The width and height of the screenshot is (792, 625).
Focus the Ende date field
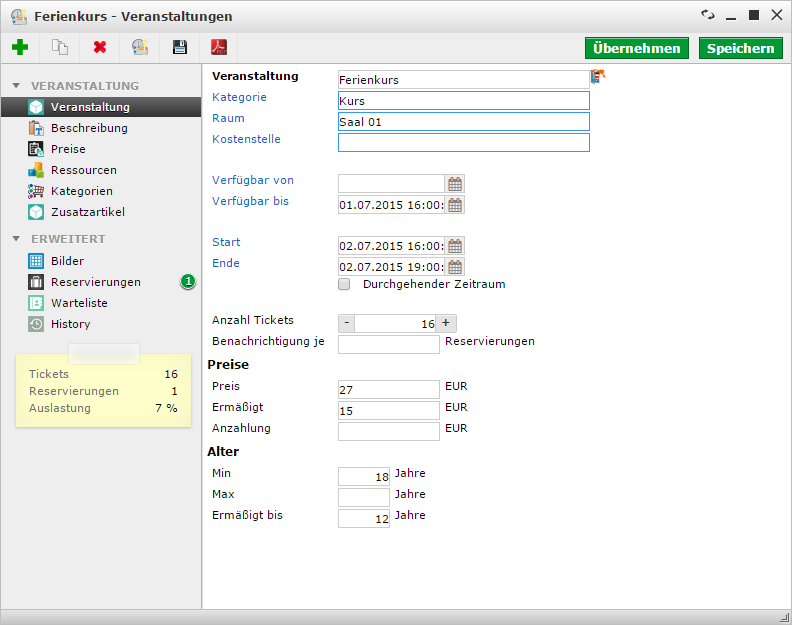[391, 267]
